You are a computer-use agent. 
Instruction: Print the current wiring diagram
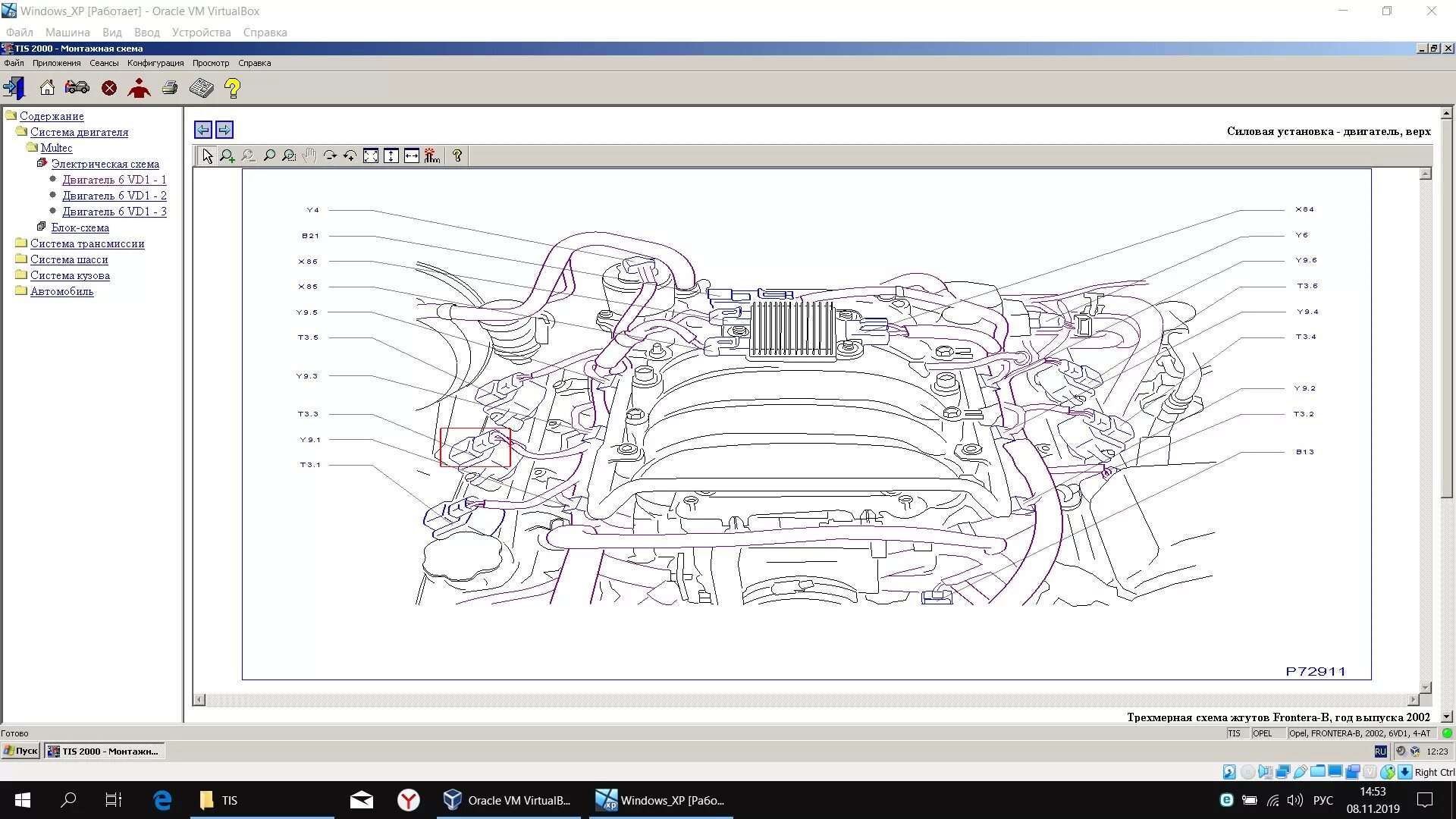click(170, 88)
